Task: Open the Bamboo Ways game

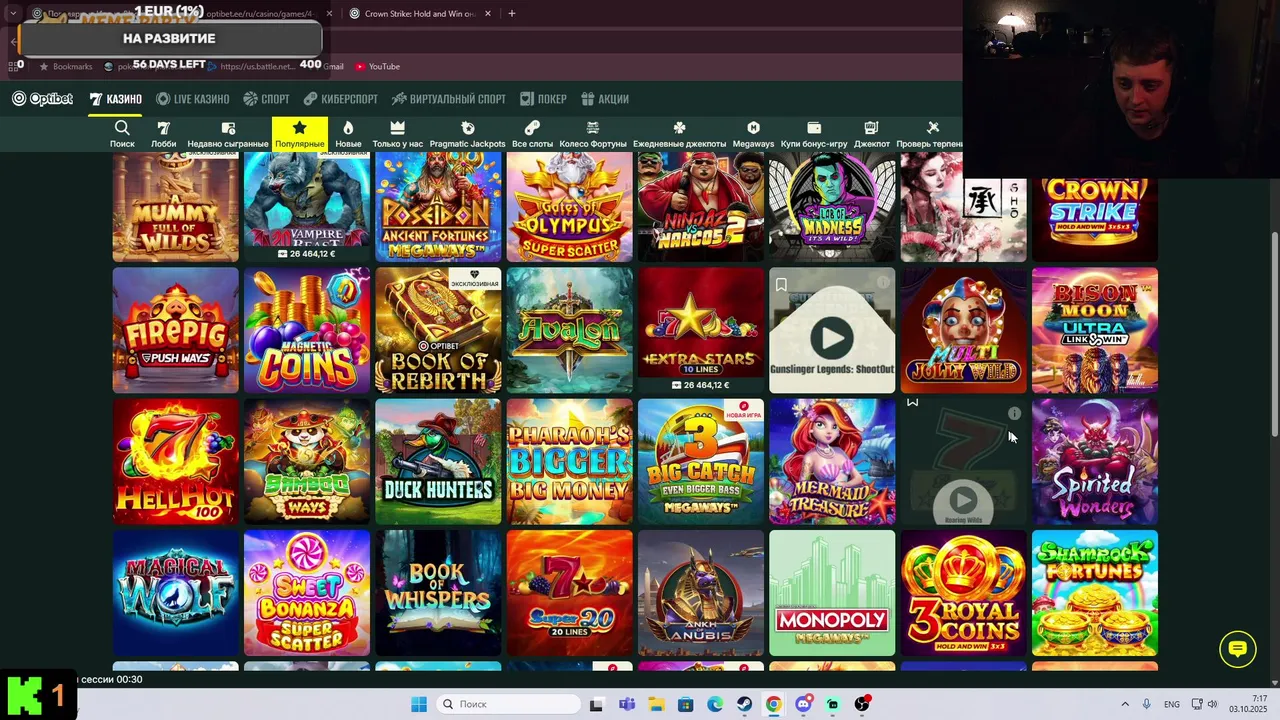Action: click(x=307, y=462)
